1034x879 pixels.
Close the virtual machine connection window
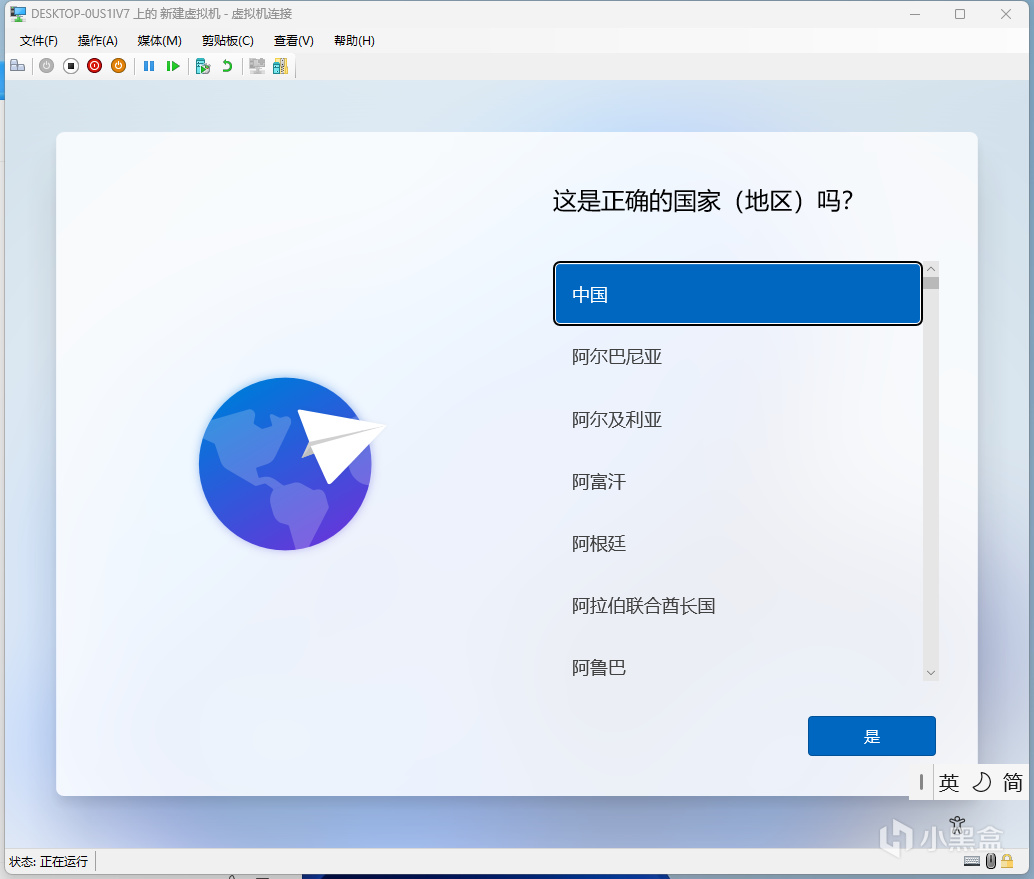tap(1006, 14)
